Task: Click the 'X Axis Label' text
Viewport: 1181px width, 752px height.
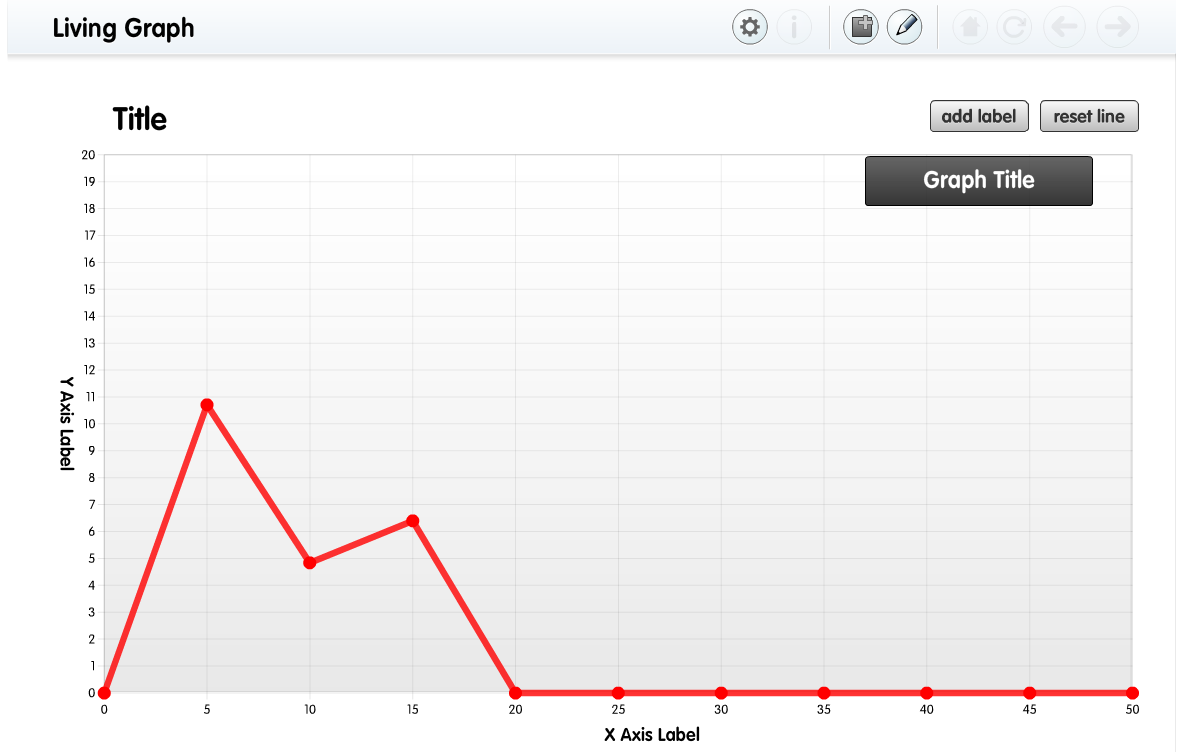Action: pyautogui.click(x=651, y=735)
